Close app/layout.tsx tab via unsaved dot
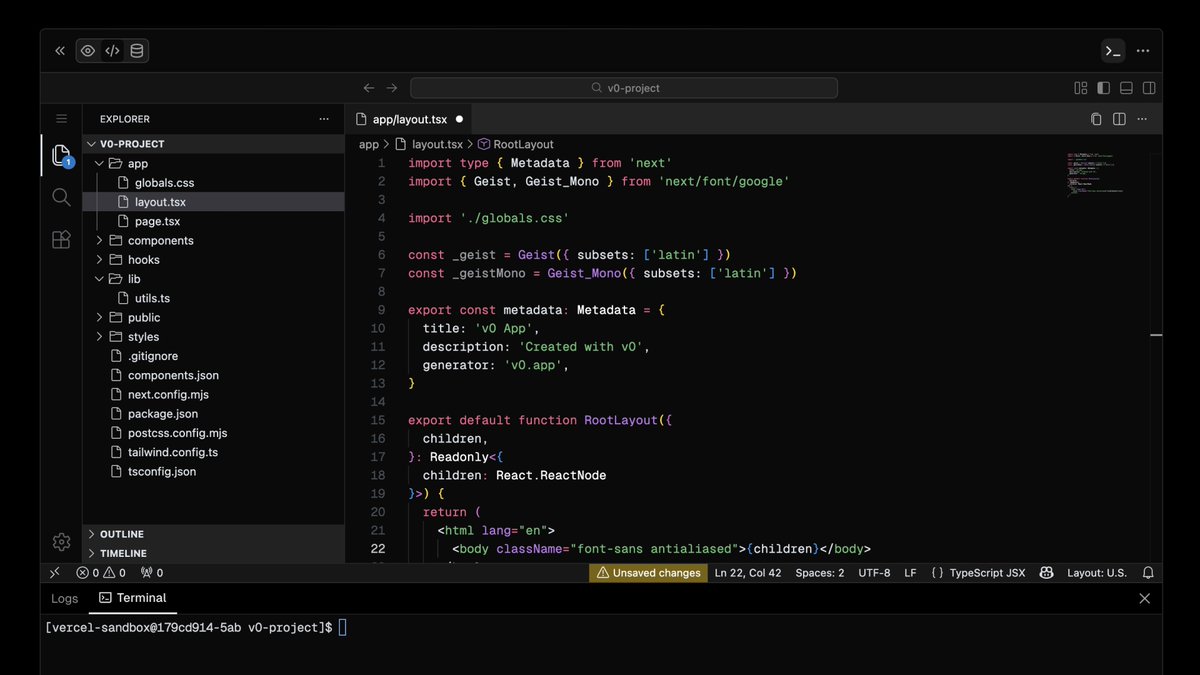 point(459,119)
